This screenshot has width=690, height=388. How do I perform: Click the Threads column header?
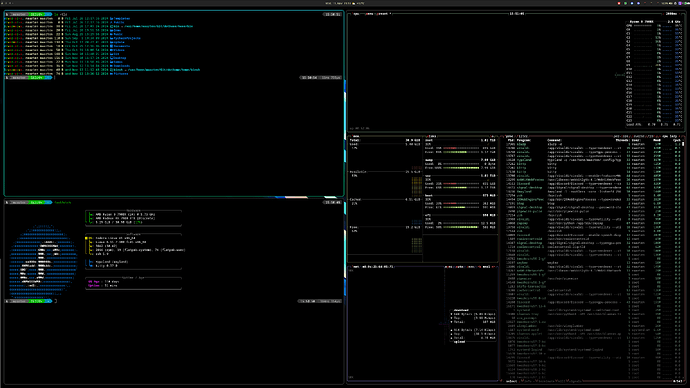coord(622,140)
